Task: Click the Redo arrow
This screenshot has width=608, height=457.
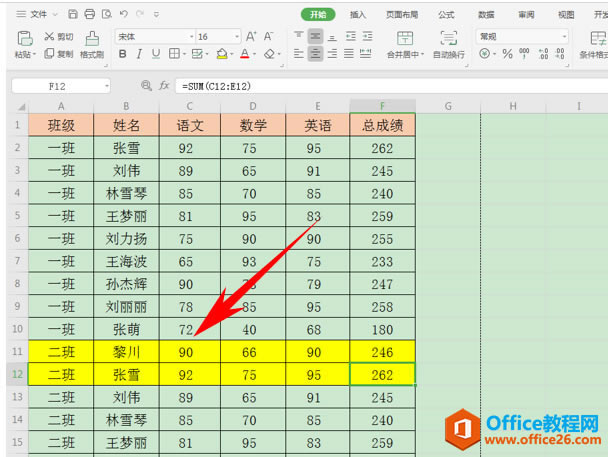Action: coord(140,14)
